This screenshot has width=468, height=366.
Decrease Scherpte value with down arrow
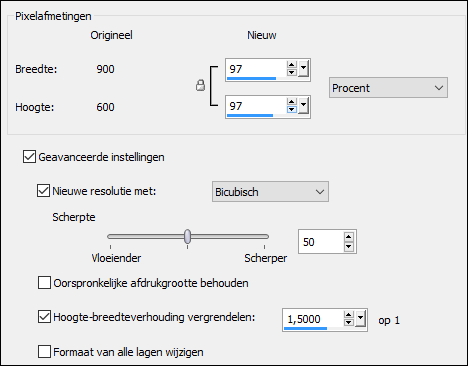(349, 246)
